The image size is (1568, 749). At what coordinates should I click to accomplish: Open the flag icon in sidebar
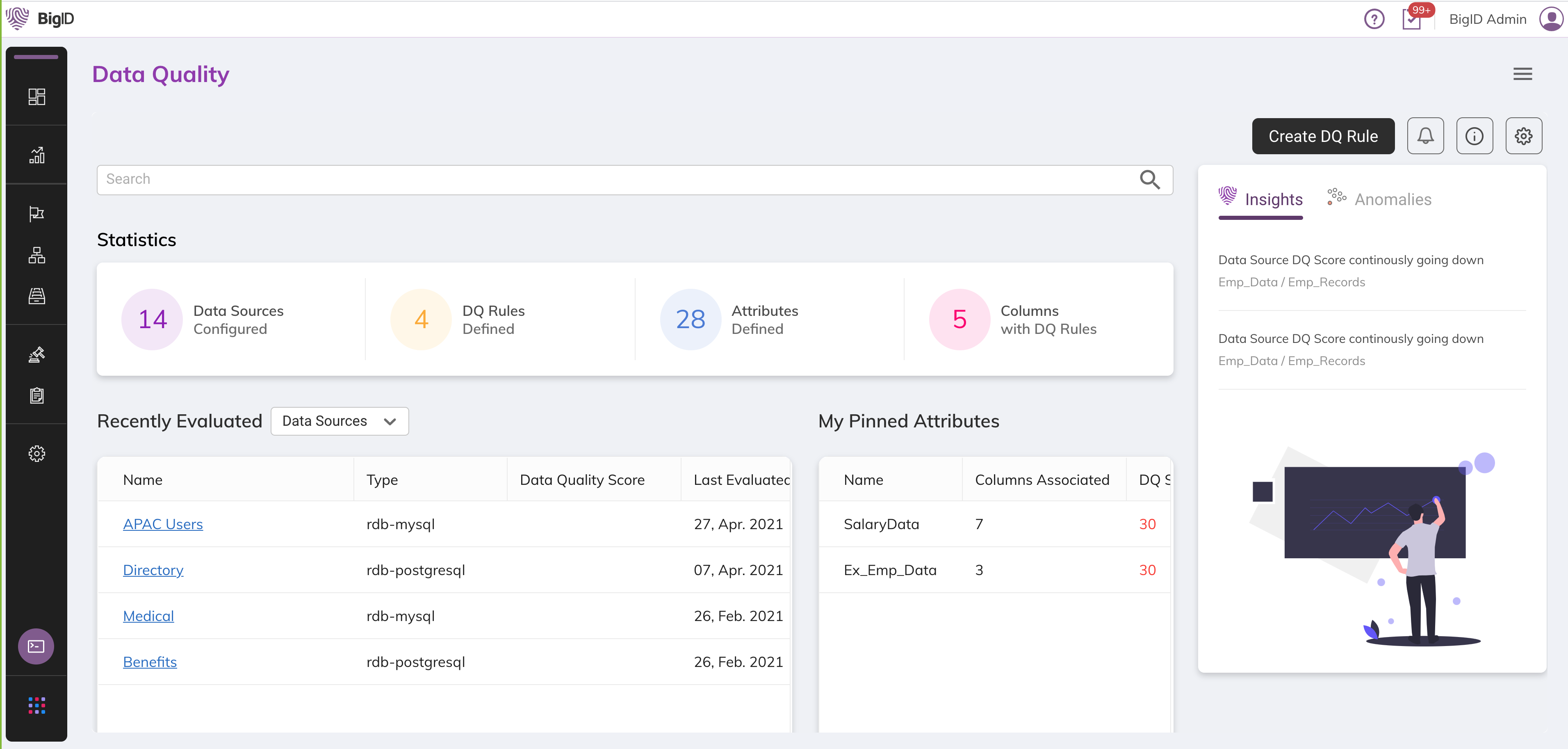pyautogui.click(x=36, y=214)
